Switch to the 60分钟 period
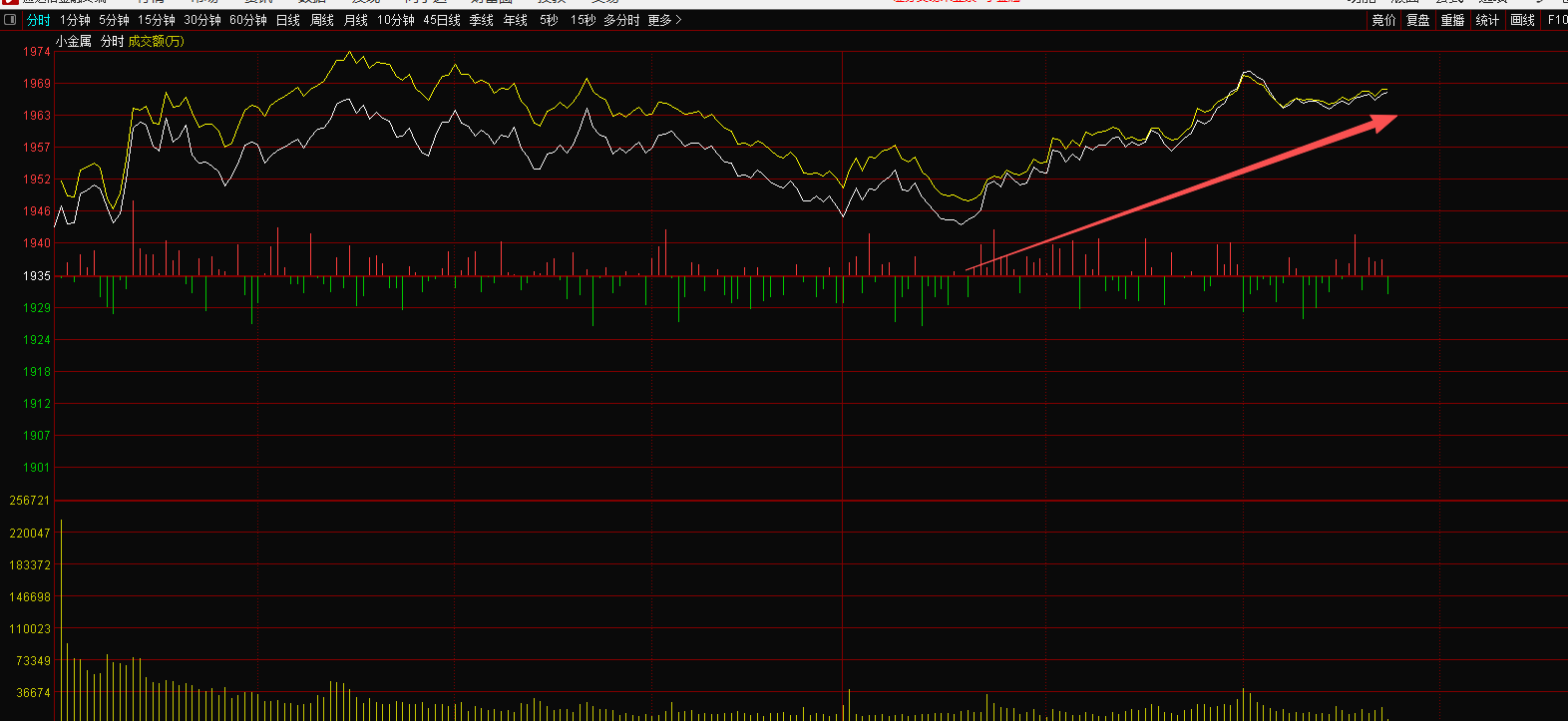1568x721 pixels. coord(248,20)
